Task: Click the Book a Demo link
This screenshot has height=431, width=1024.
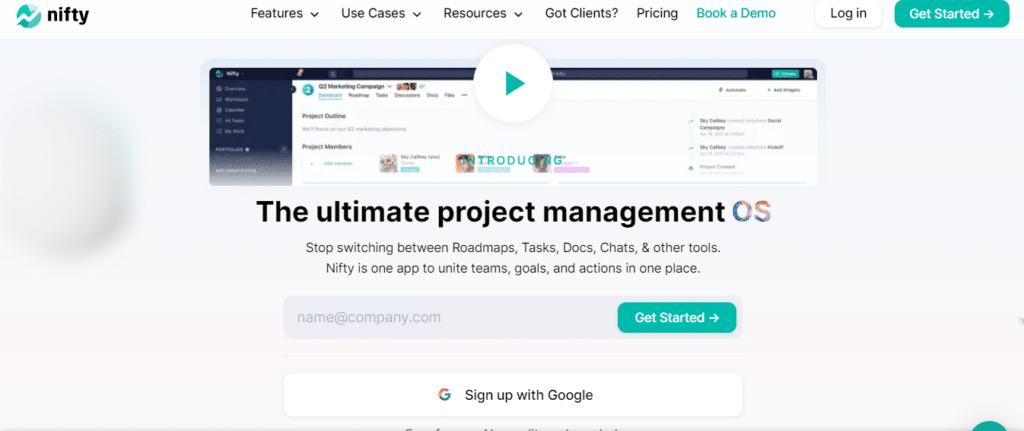Action: [x=736, y=14]
